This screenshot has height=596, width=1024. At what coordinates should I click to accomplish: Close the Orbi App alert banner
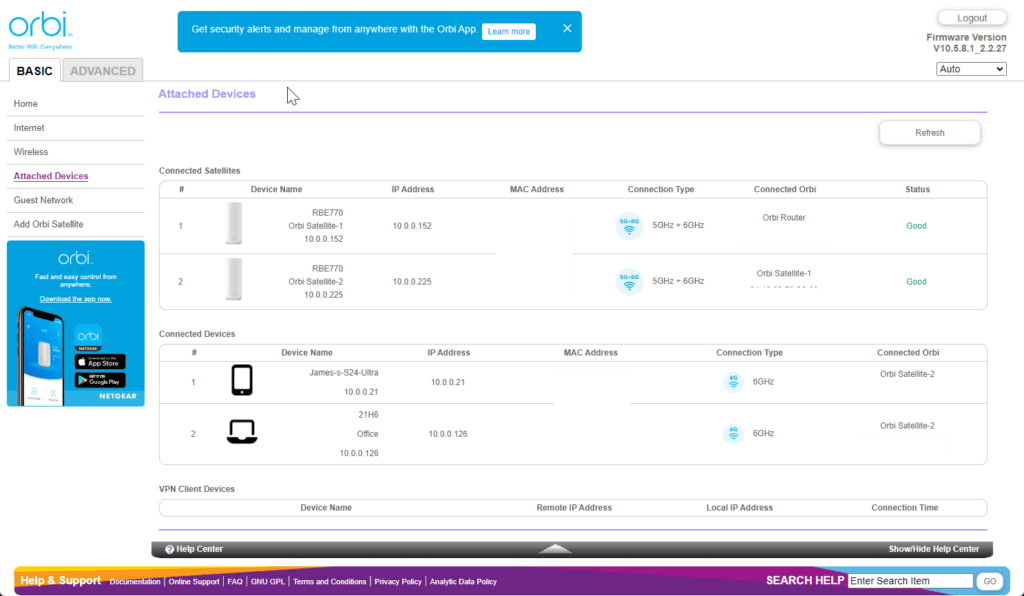coord(567,29)
